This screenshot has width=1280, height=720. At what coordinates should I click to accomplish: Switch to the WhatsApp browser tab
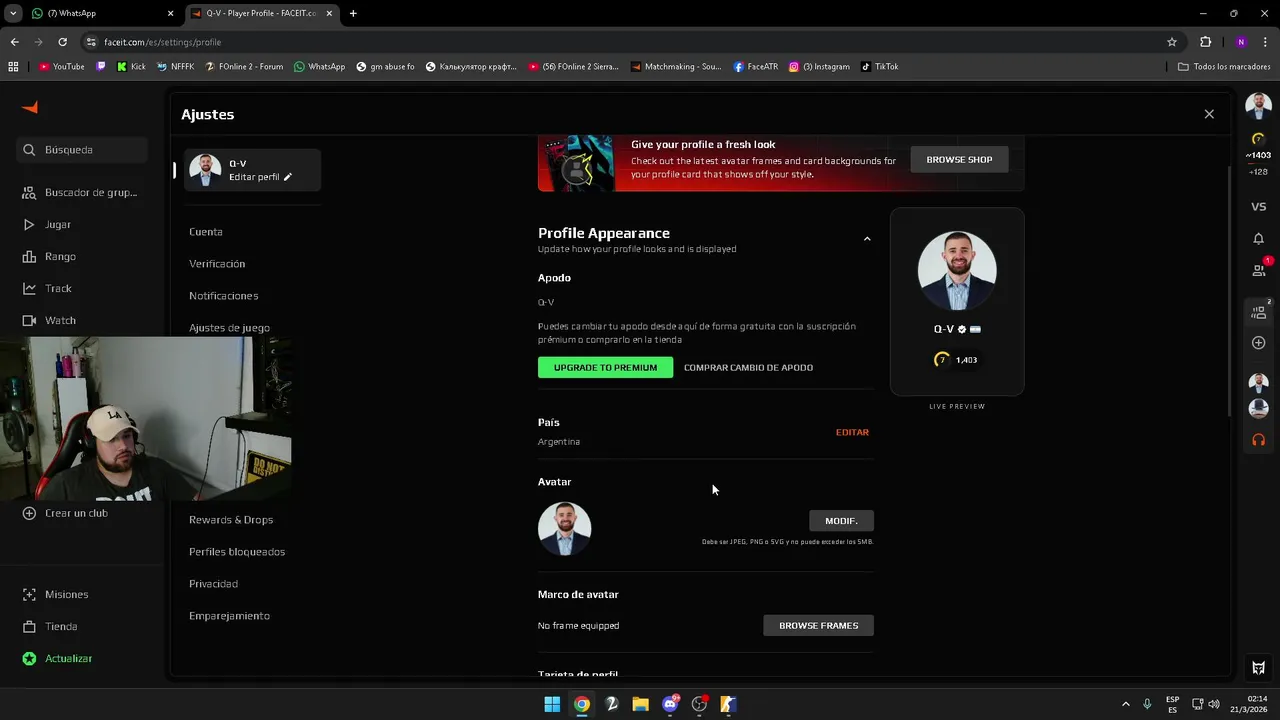(x=100, y=13)
